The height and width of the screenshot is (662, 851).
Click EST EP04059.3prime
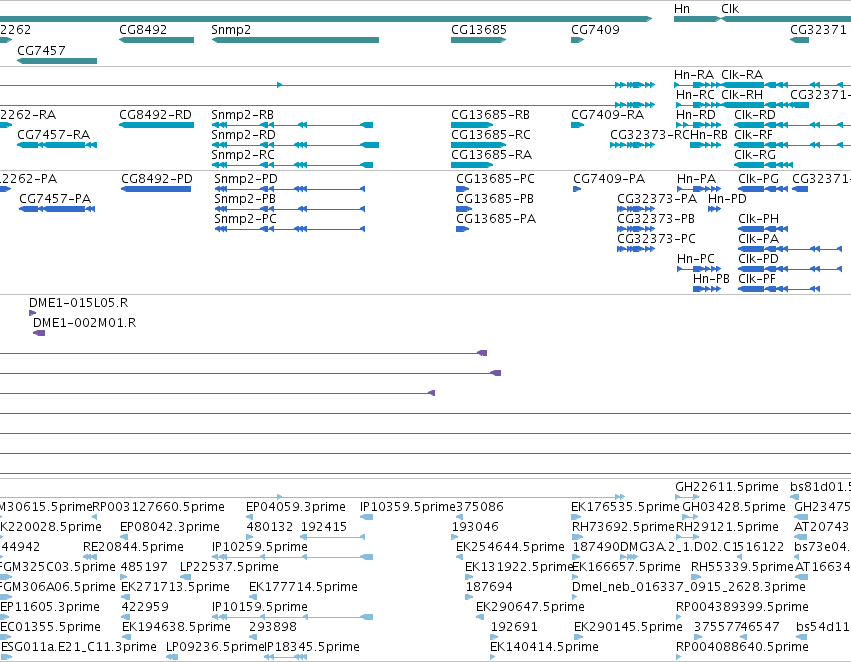(296, 507)
